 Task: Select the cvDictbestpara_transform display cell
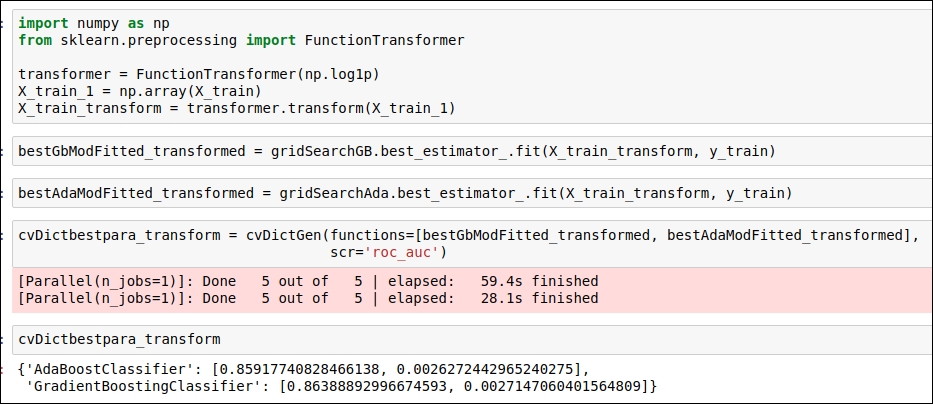pyautogui.click(x=472, y=339)
